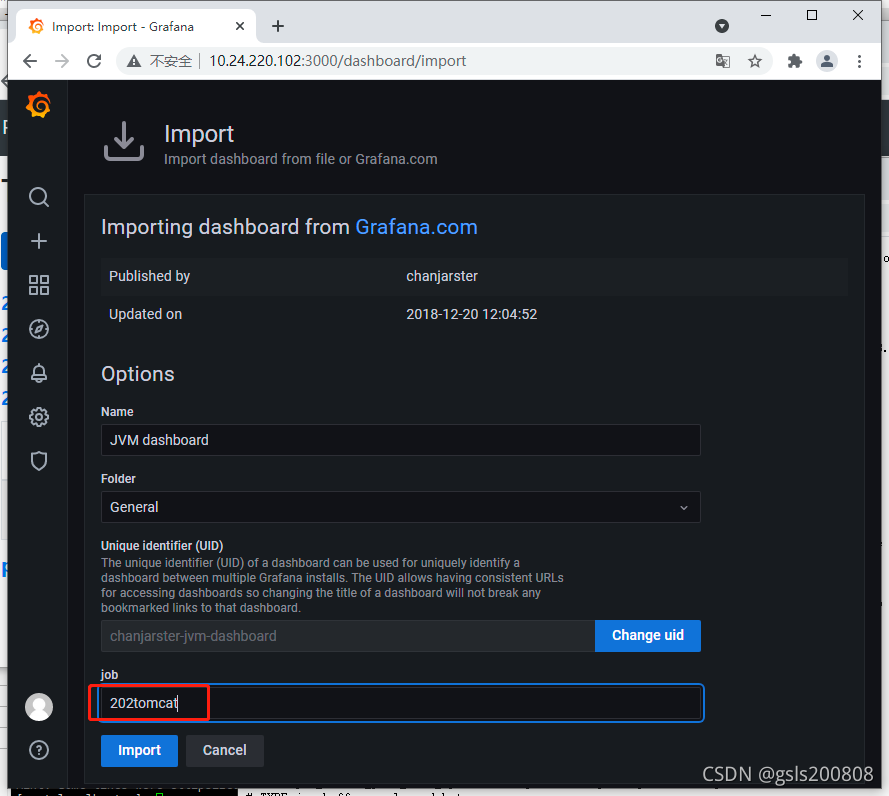Open the Dashboards four-squares icon
The height and width of the screenshot is (796, 889).
(39, 285)
